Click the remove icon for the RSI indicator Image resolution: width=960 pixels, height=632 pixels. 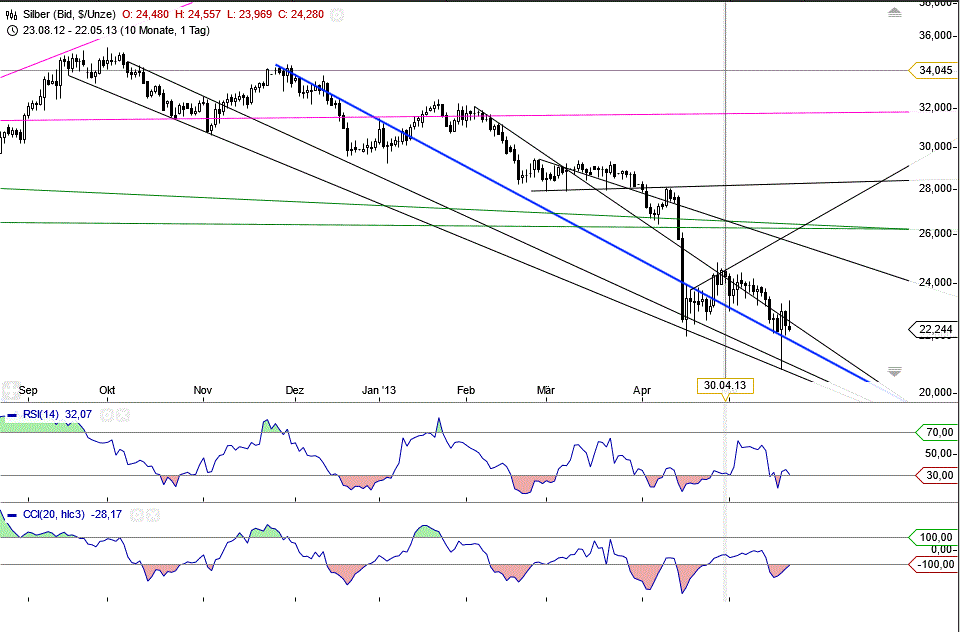coord(123,415)
